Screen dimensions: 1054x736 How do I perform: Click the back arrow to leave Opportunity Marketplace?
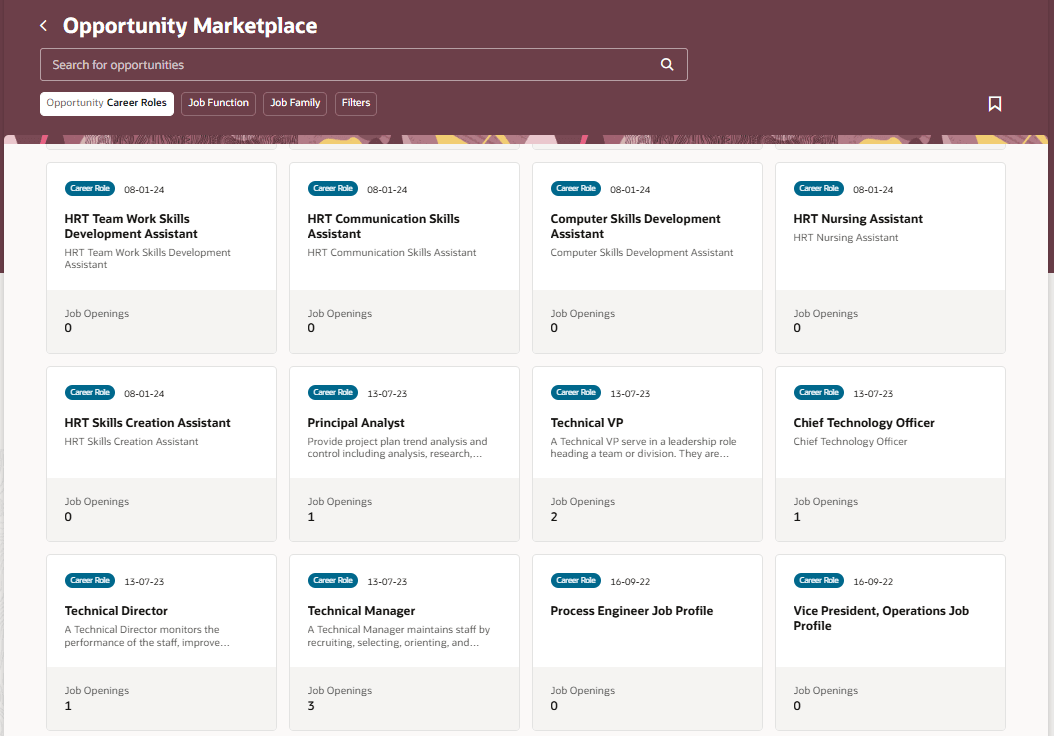point(42,25)
